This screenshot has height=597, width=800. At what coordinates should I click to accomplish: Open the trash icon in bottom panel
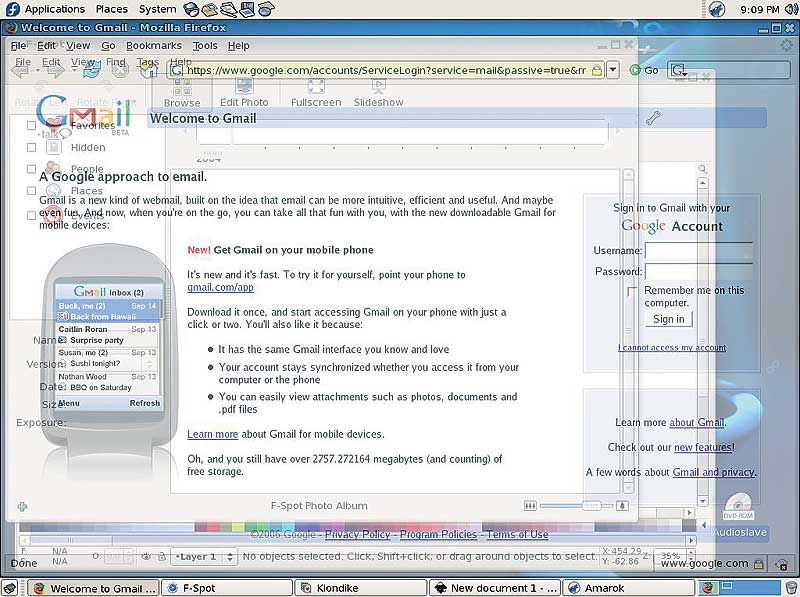pos(793,588)
